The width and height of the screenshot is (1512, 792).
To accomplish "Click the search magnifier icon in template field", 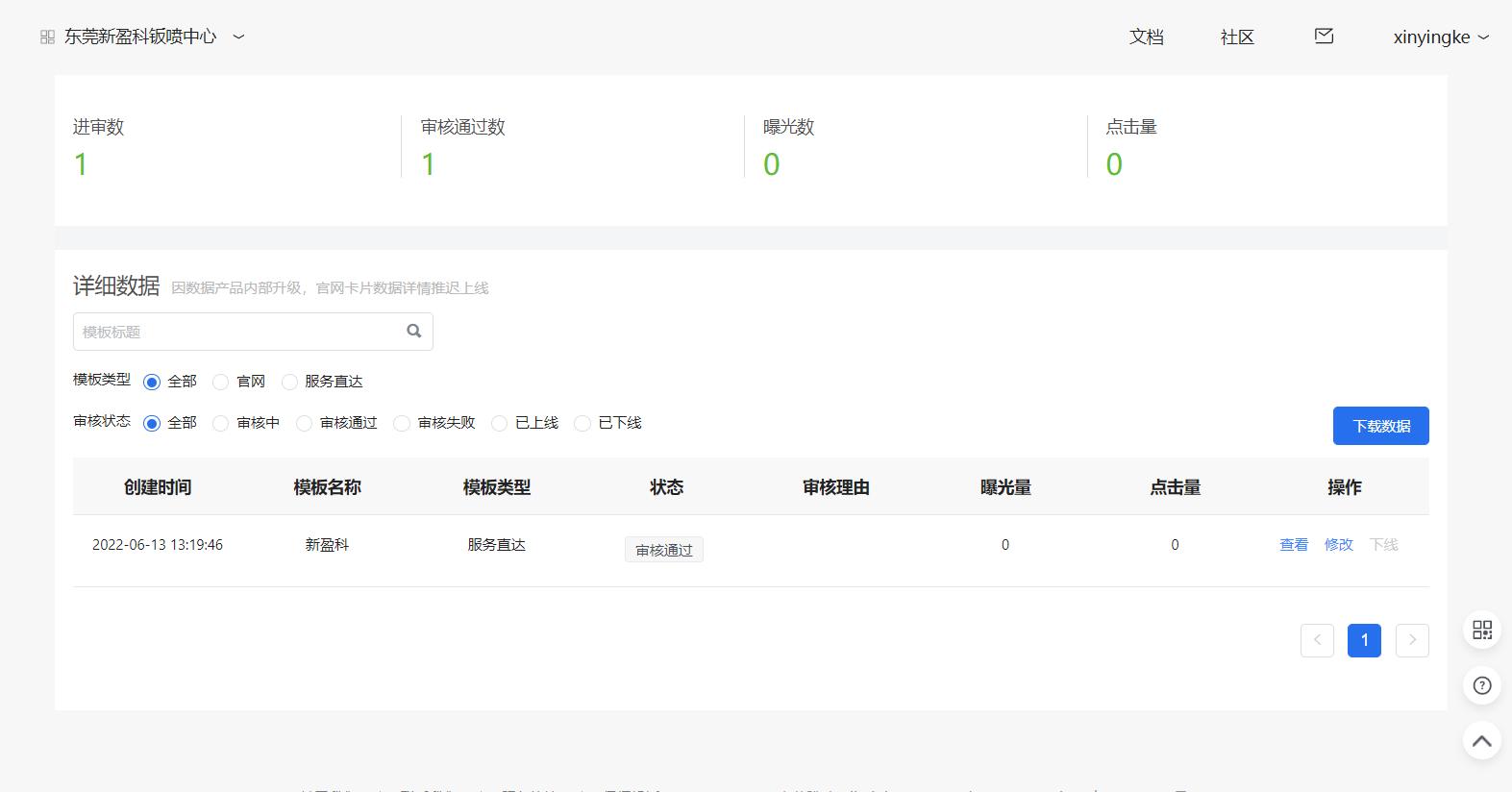I will 414,332.
